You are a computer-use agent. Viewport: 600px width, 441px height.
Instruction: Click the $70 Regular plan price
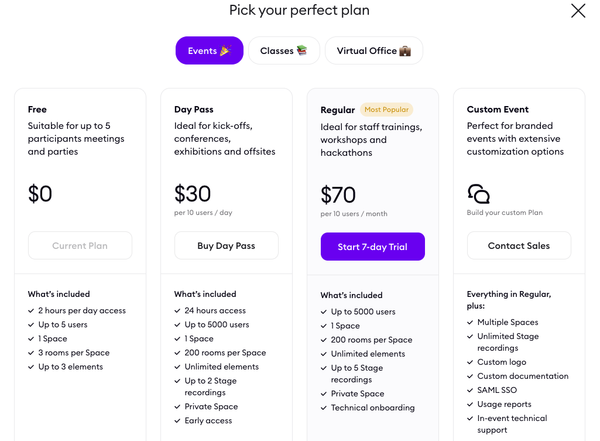pos(338,194)
